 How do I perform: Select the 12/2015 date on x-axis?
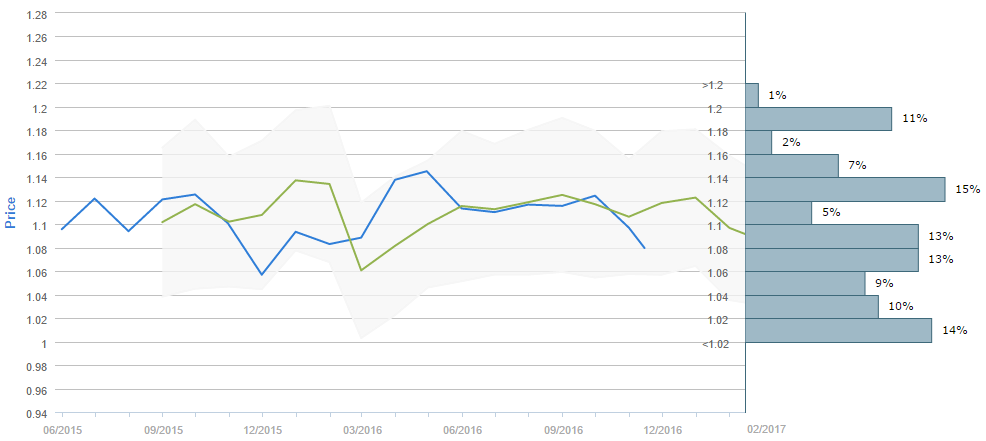pos(262,429)
